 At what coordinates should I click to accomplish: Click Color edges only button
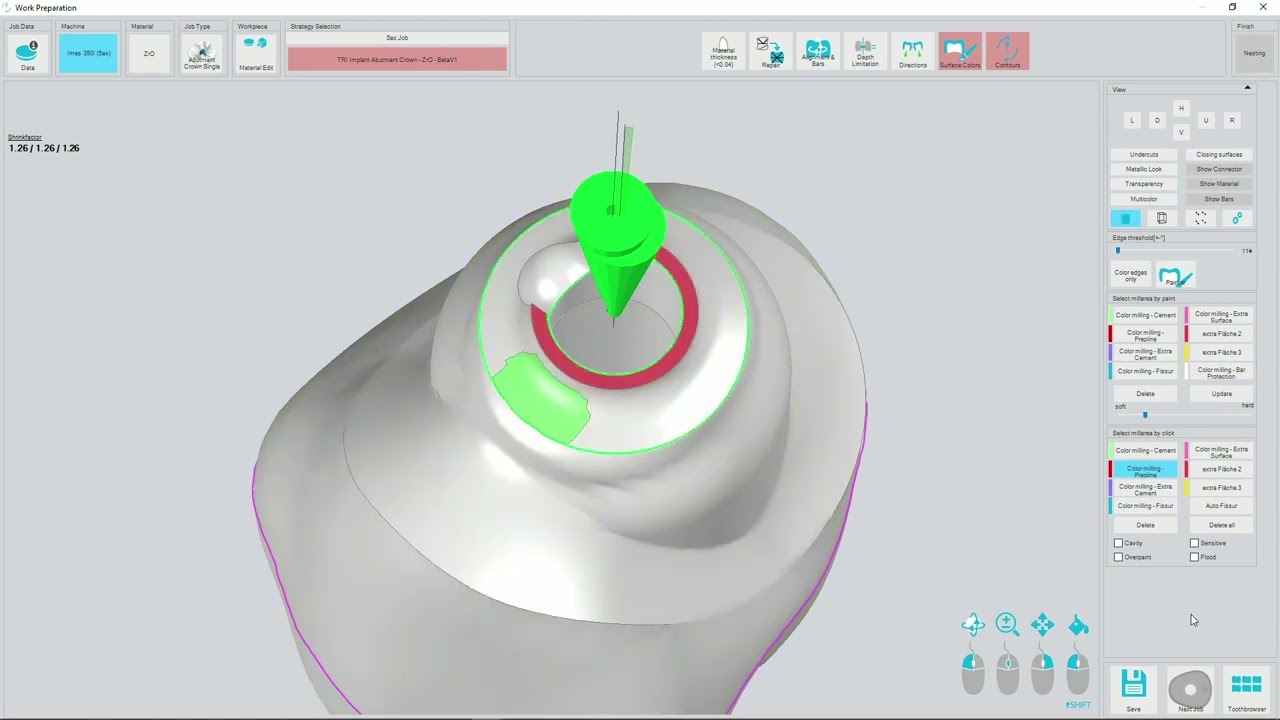tap(1131, 276)
